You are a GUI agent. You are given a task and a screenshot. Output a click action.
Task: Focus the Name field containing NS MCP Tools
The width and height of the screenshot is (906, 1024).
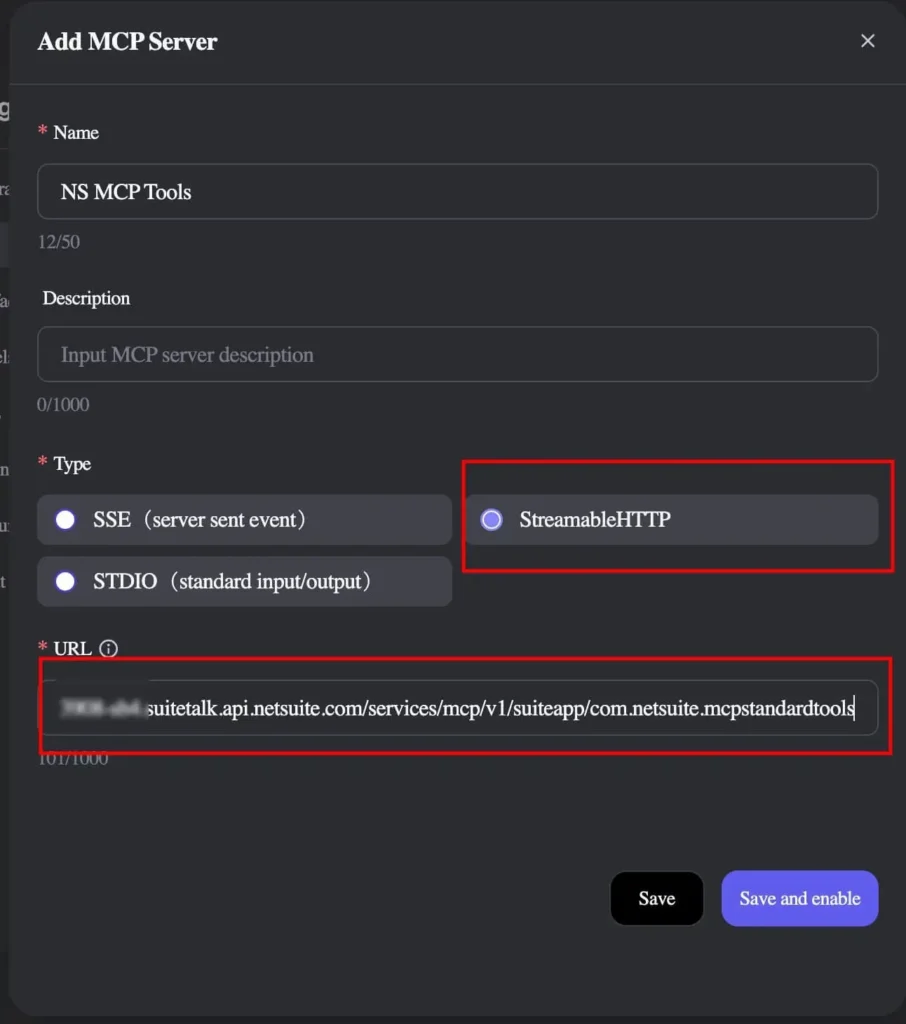(457, 192)
